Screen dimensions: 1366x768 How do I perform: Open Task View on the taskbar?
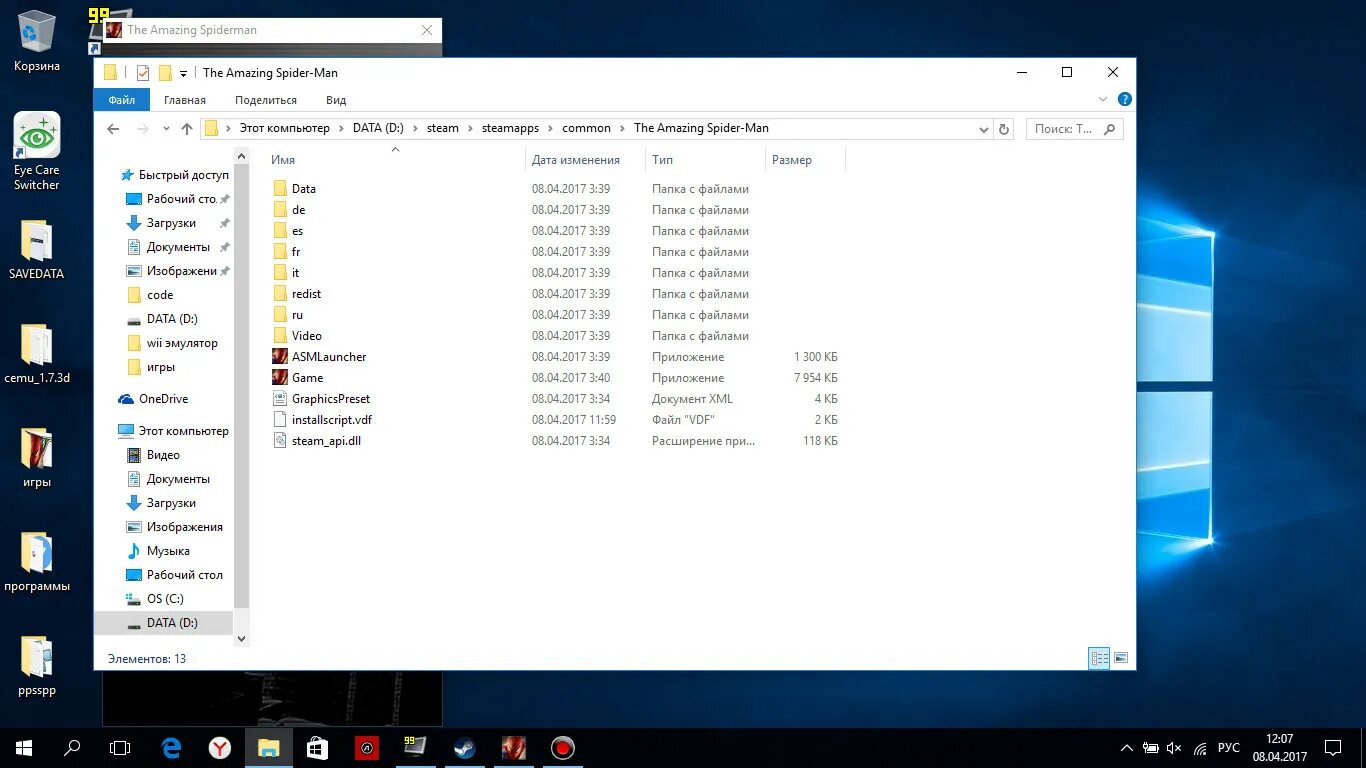(x=120, y=748)
